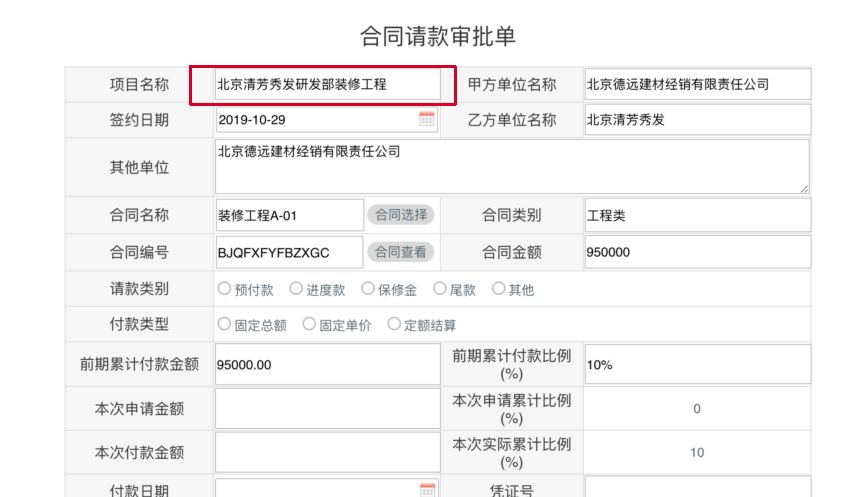864x497 pixels.
Task: Select the 进度款 radio option
Action: tap(296, 289)
